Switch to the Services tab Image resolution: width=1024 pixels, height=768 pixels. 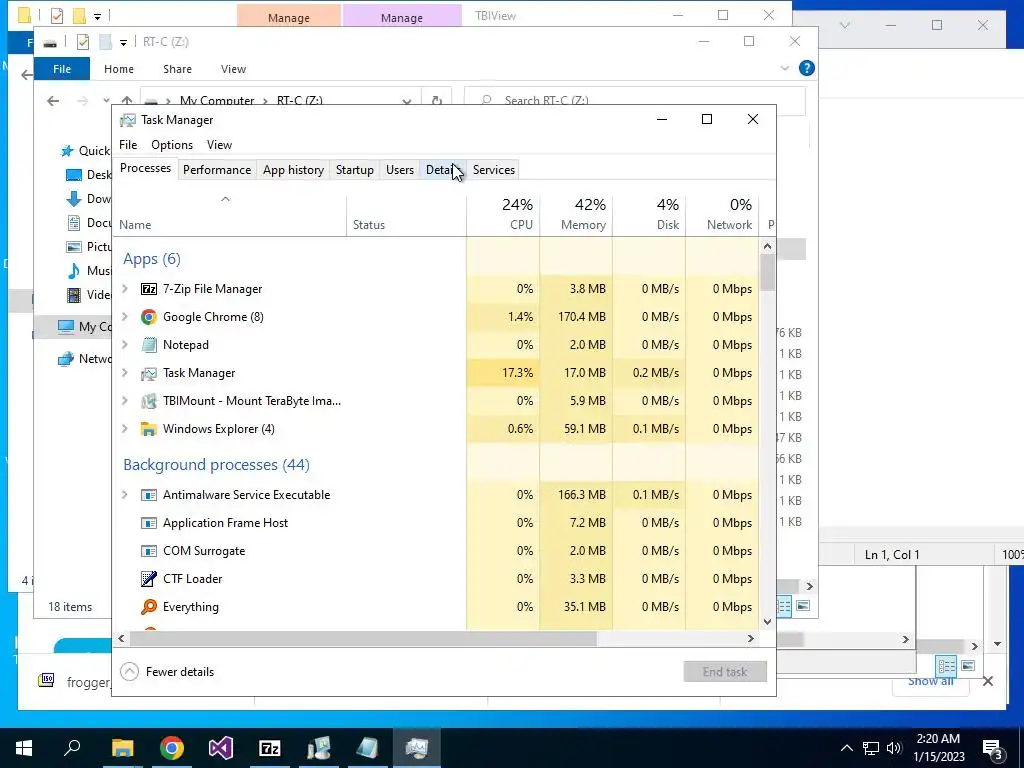[494, 170]
